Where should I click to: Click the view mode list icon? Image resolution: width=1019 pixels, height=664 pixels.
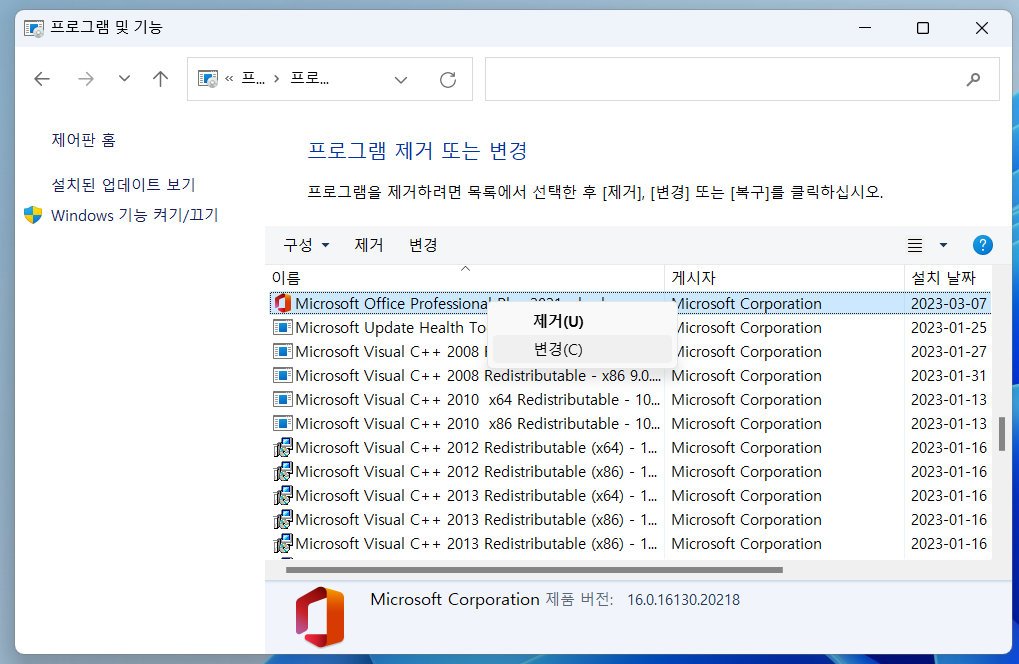[x=915, y=245]
